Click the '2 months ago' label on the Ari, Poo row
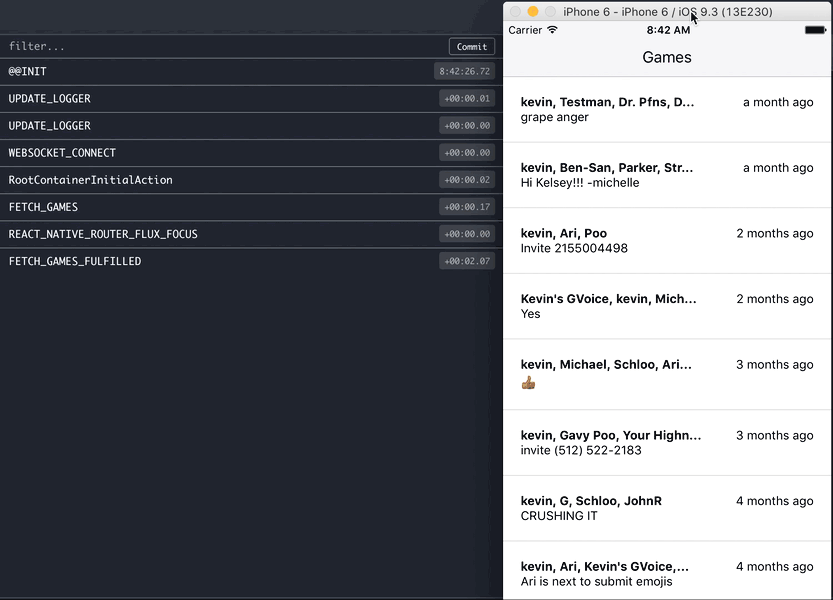 tap(775, 233)
